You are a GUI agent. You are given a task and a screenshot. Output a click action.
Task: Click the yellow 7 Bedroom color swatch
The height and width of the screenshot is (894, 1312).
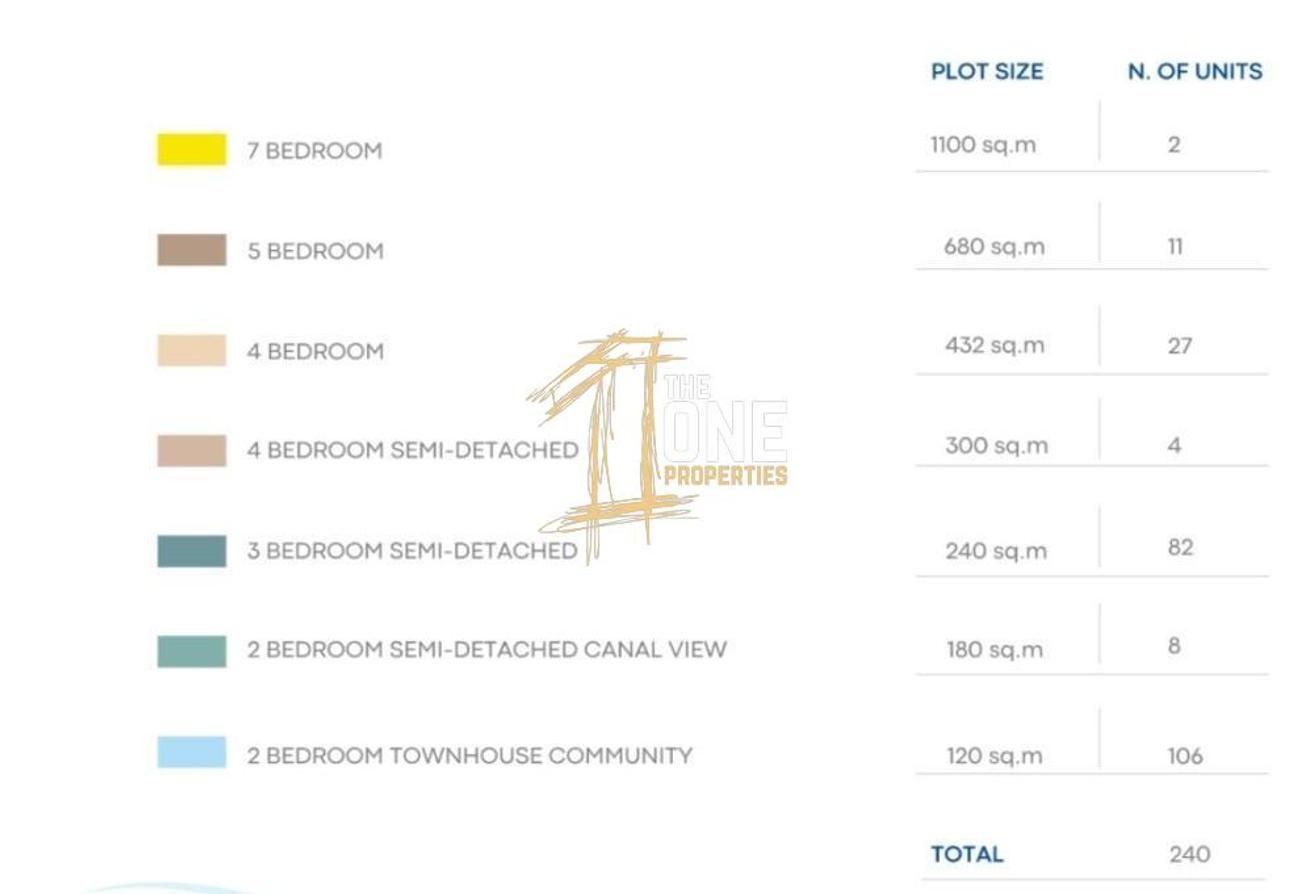pyautogui.click(x=191, y=150)
